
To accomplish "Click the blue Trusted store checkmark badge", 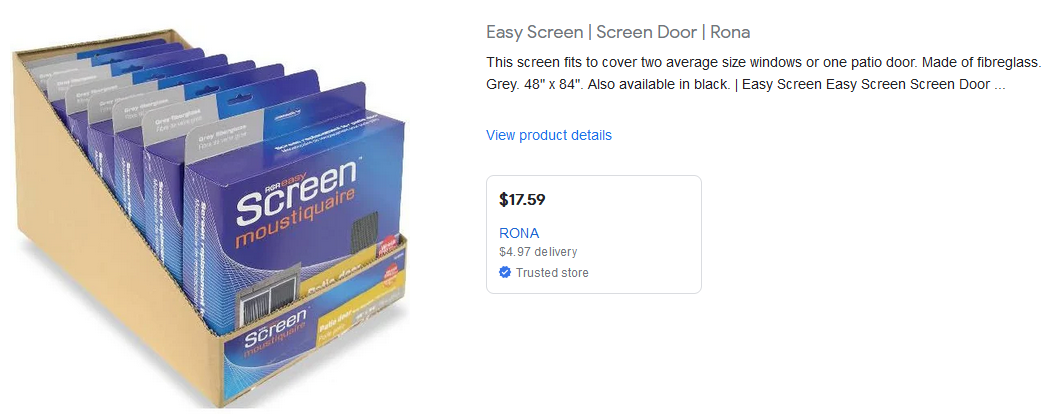I will (505, 273).
